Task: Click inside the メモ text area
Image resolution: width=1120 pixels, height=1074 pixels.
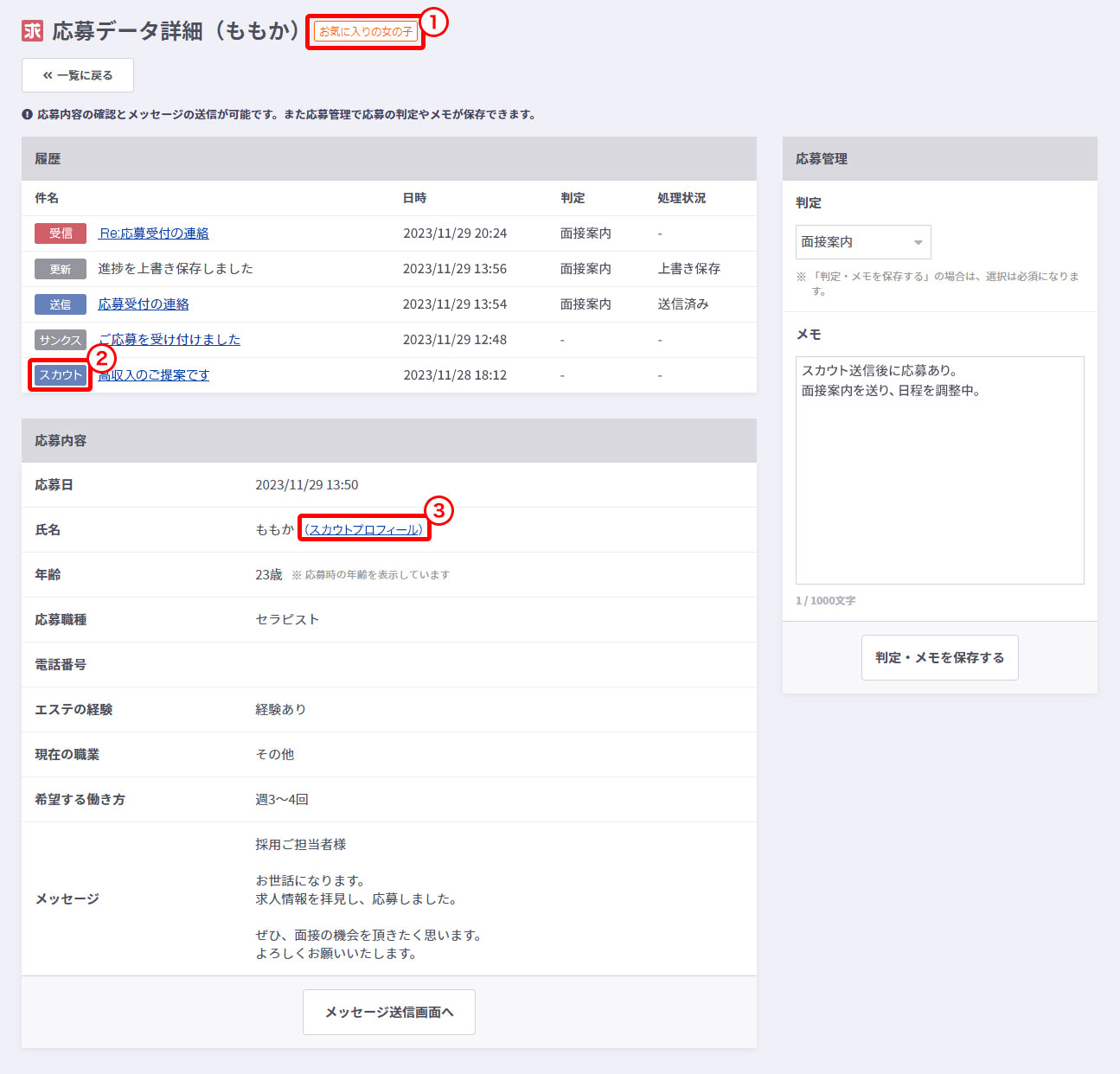Action: pyautogui.click(x=939, y=484)
